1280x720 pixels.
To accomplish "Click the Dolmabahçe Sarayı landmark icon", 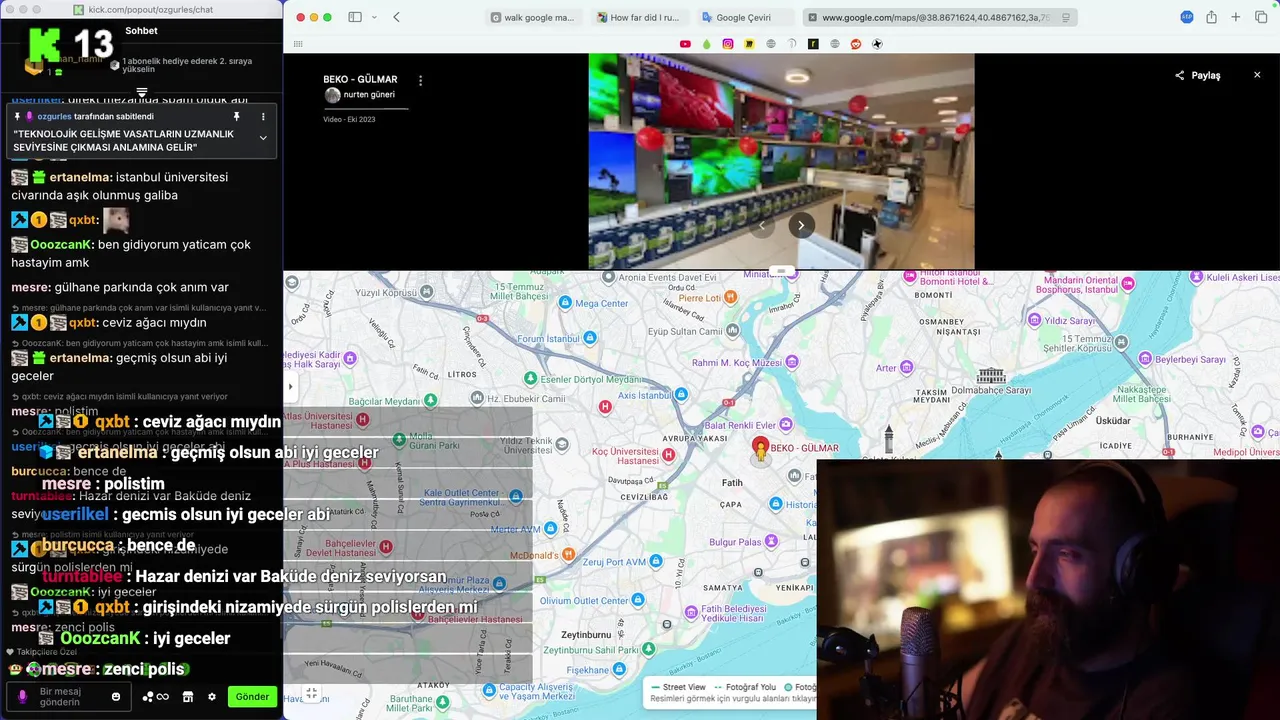I will pos(991,375).
